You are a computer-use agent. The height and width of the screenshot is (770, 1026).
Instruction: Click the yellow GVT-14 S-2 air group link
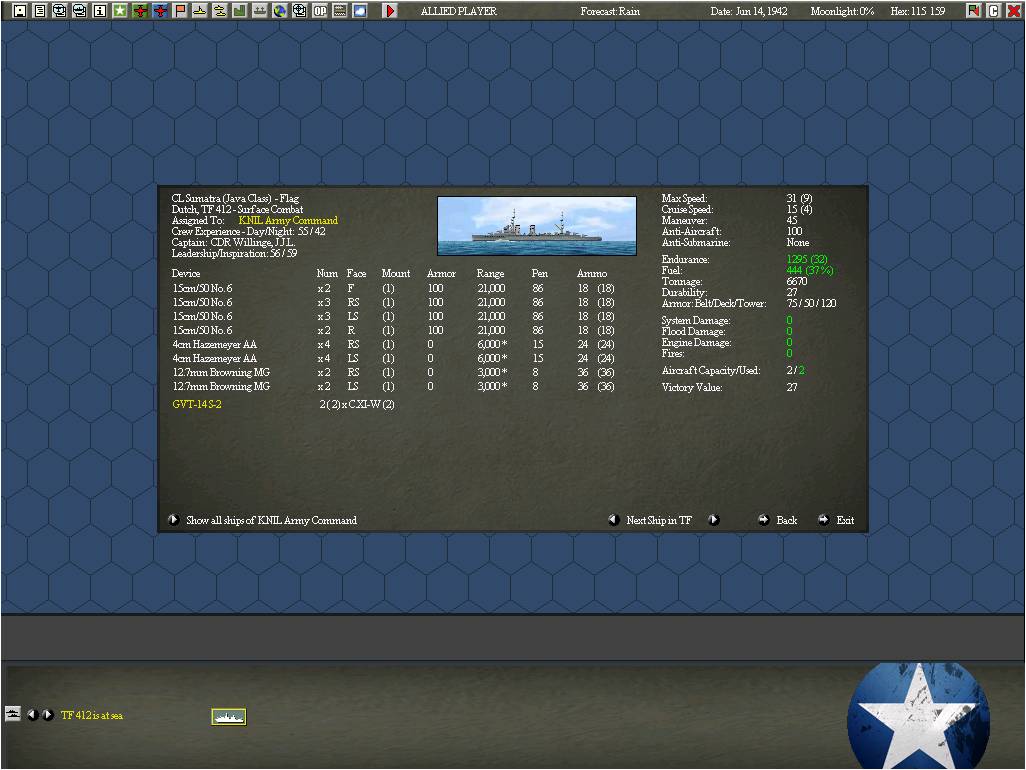[x=197, y=404]
